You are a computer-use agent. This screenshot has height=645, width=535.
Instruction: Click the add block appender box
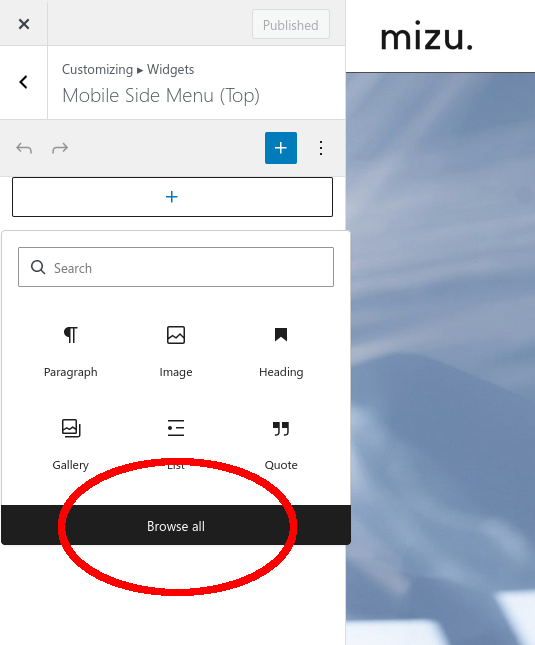pyautogui.click(x=172, y=197)
